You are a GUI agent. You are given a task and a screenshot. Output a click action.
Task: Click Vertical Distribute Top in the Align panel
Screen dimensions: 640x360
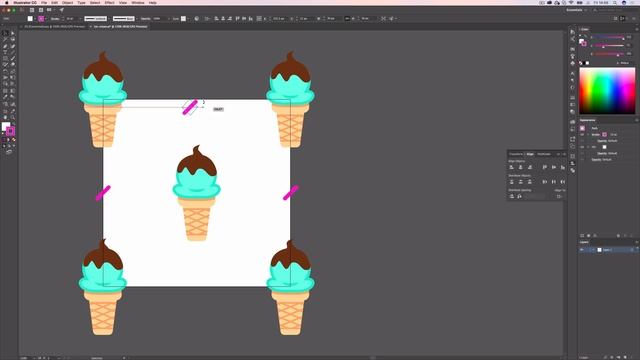click(511, 182)
